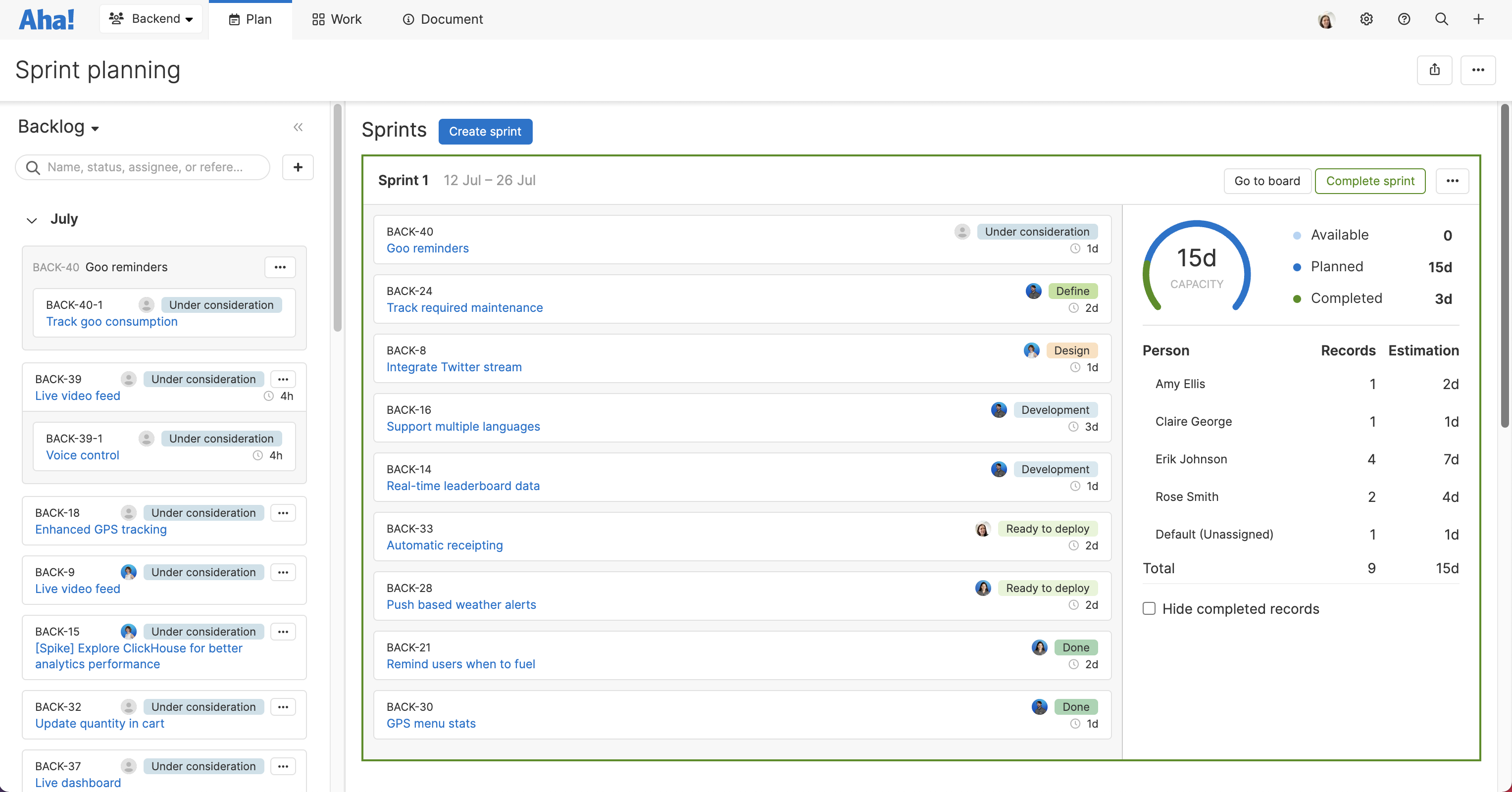Collapse the July group in the backlog
1512x792 pixels.
coord(32,220)
